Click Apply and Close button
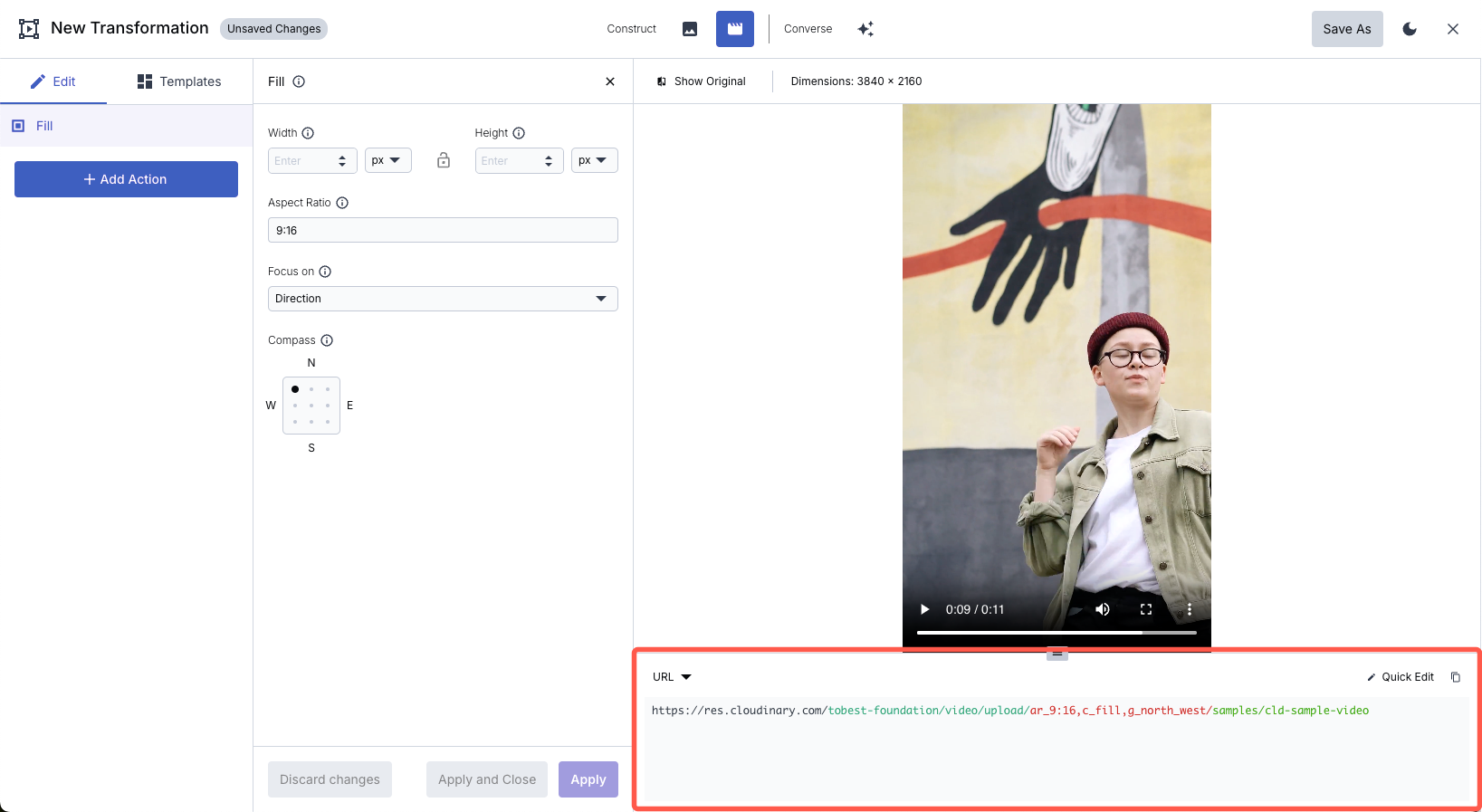The width and height of the screenshot is (1482, 812). coord(487,779)
